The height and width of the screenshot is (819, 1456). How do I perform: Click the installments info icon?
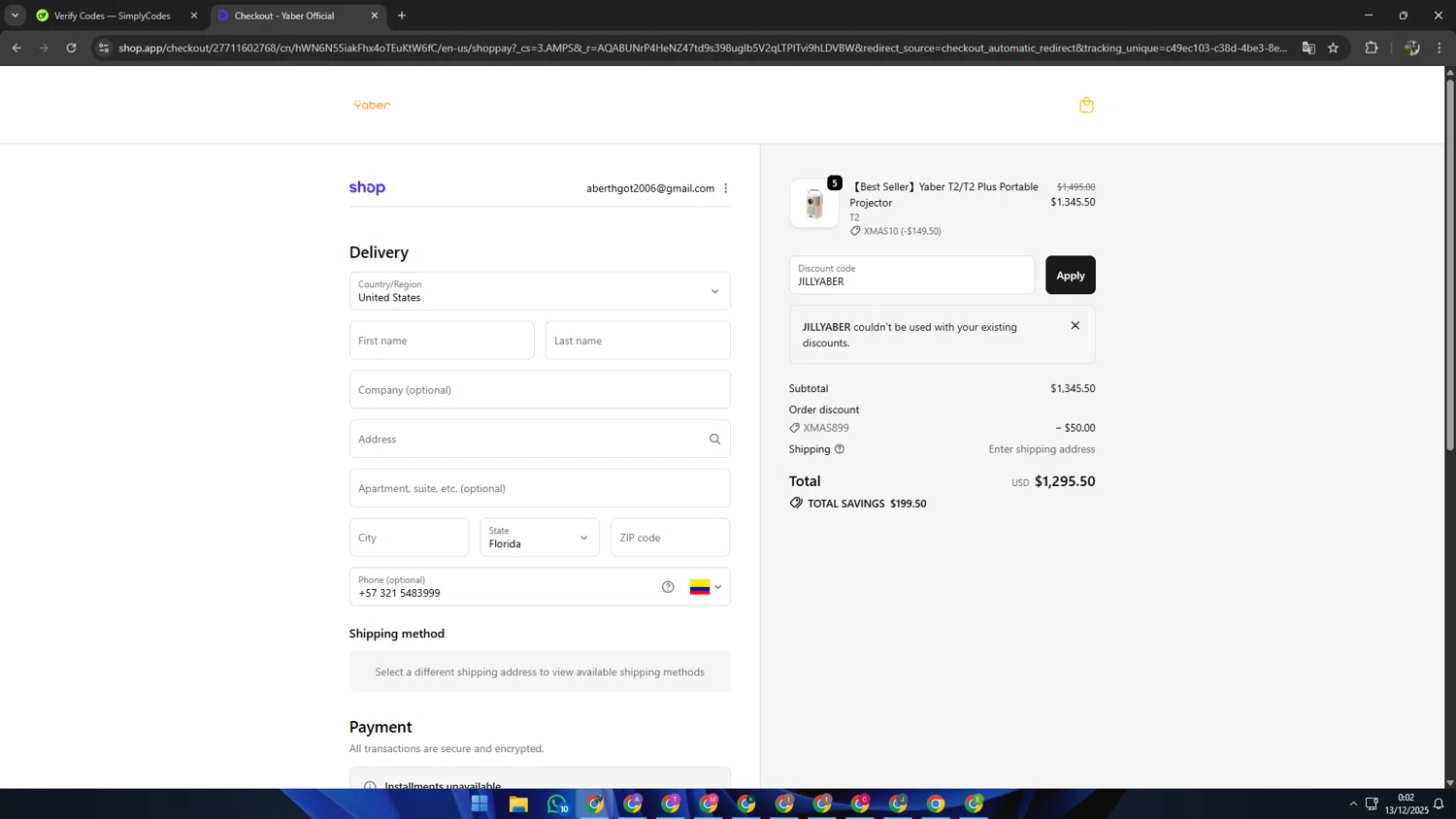370,785
